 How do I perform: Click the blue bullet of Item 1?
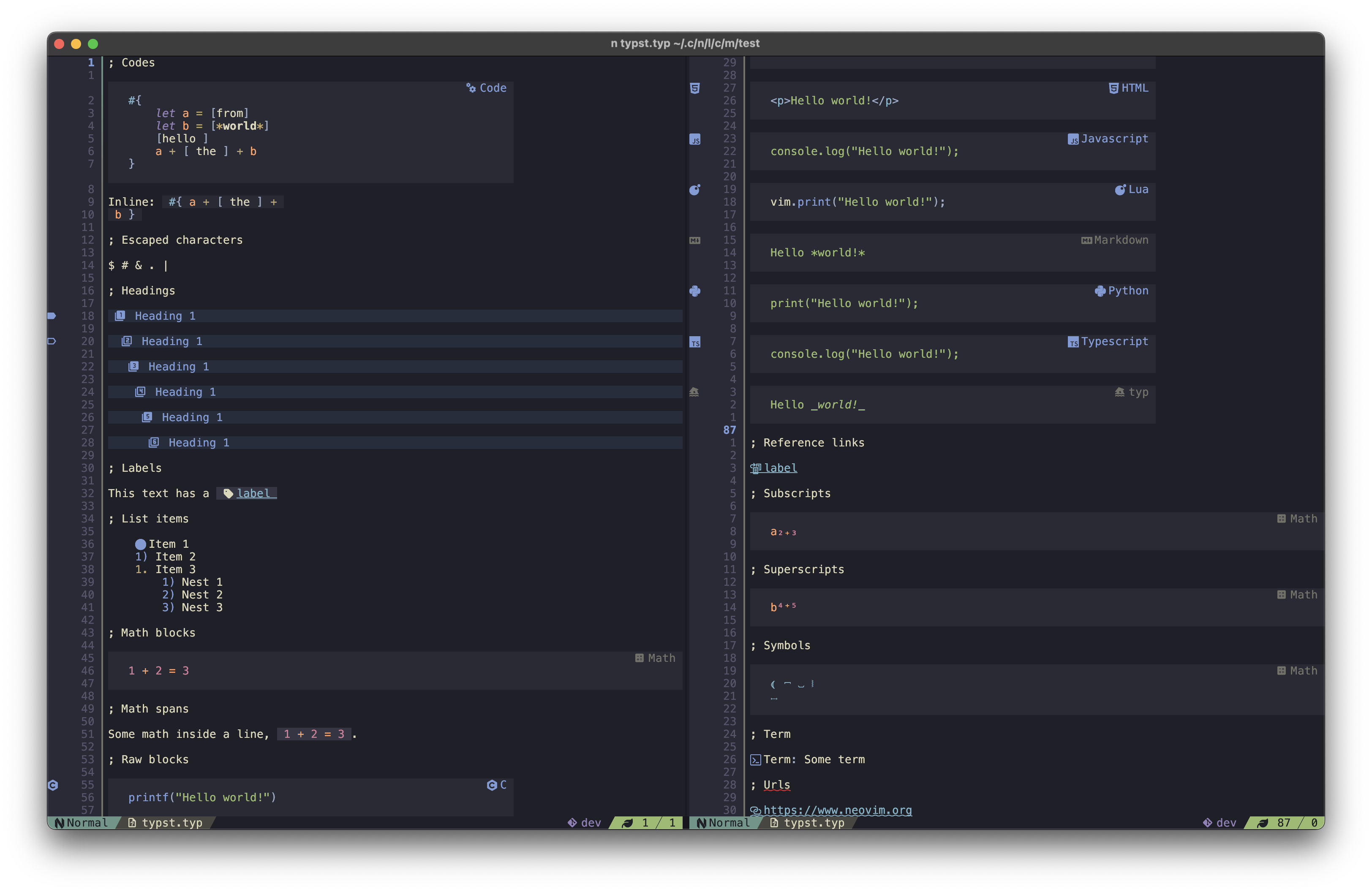coord(141,544)
